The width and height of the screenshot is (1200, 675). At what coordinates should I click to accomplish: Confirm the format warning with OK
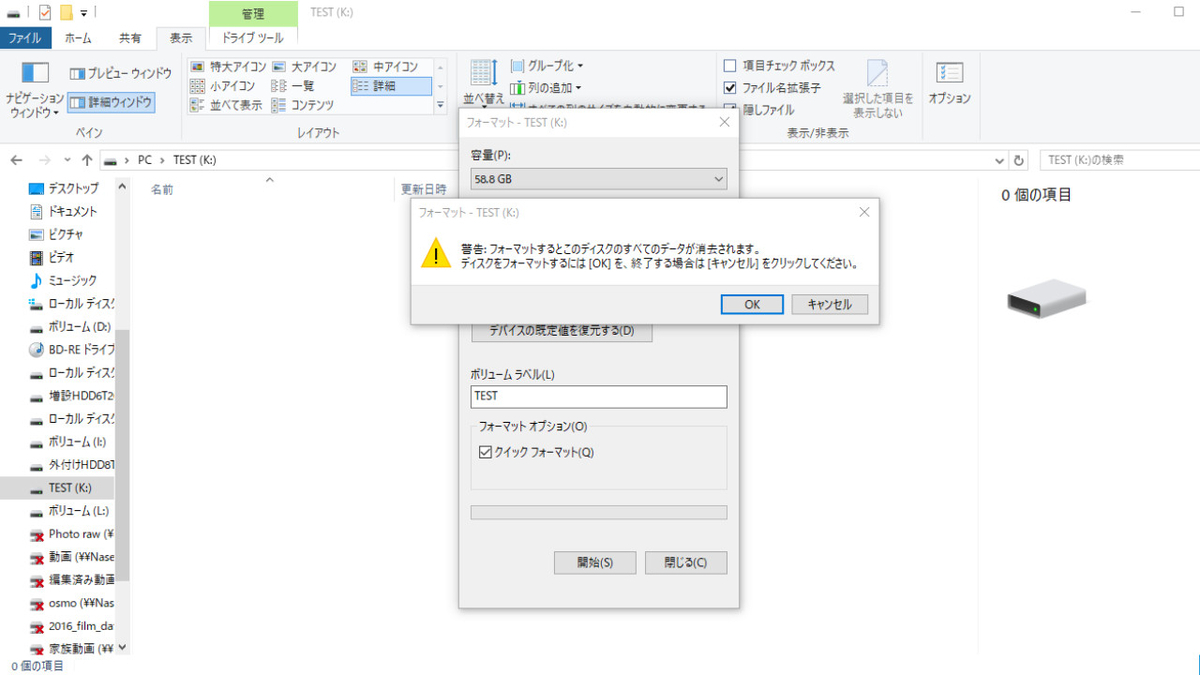click(x=752, y=304)
